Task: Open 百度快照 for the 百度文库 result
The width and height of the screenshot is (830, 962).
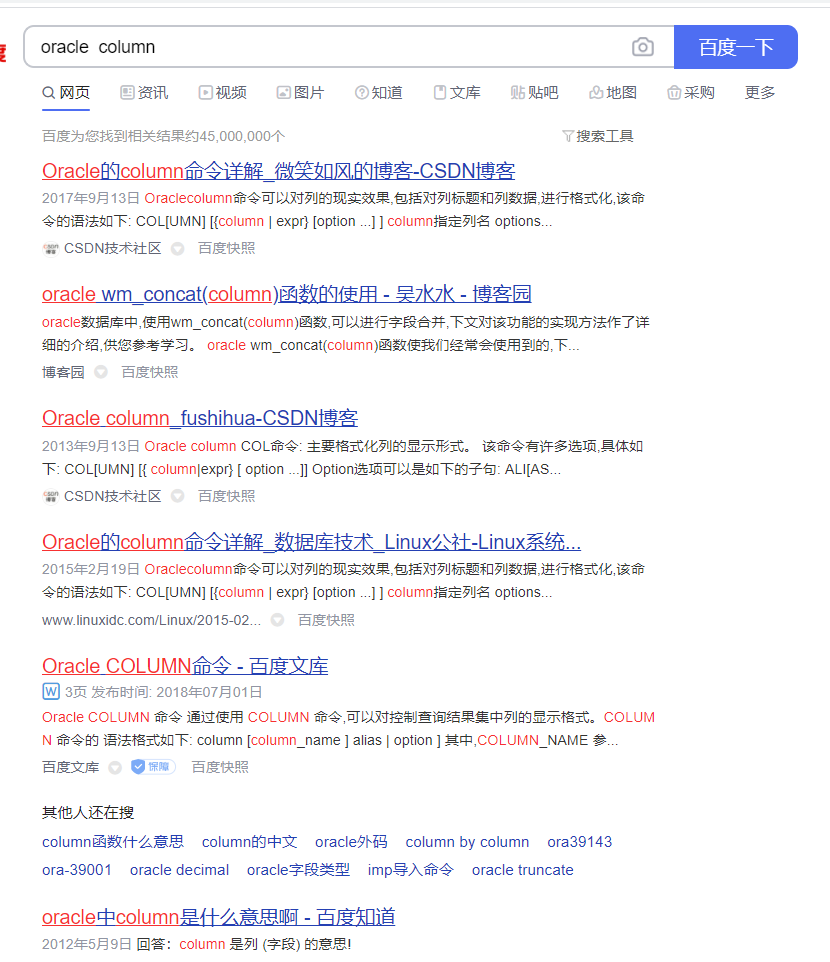Action: pos(220,768)
